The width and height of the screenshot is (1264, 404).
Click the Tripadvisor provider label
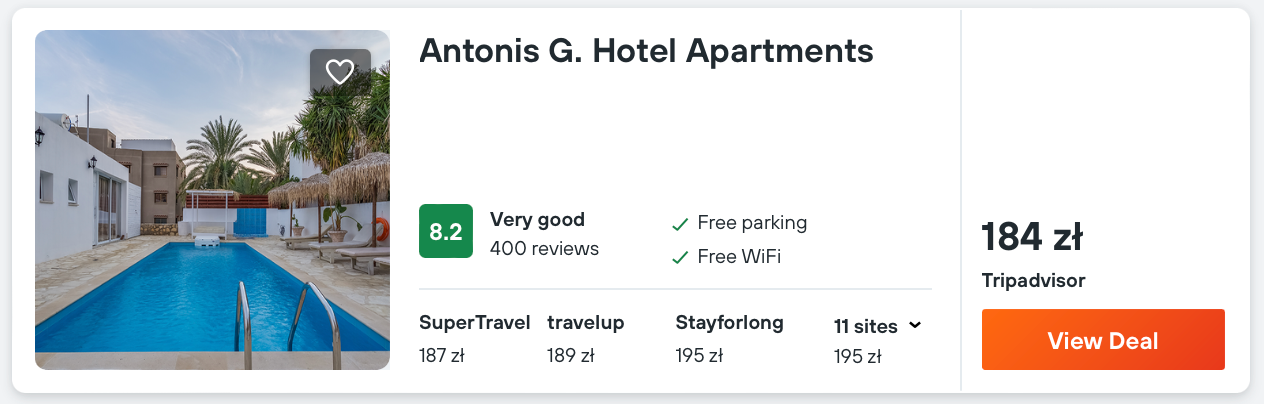[x=1033, y=281]
